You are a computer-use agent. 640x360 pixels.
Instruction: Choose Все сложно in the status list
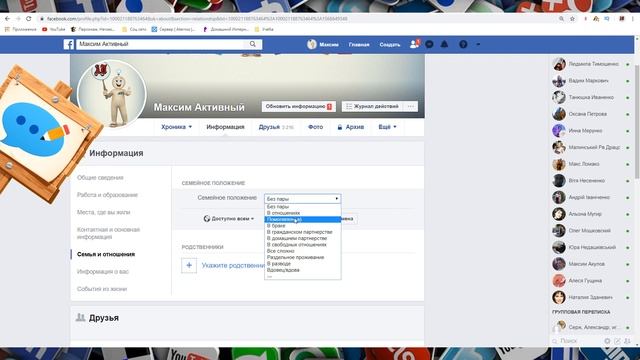pyautogui.click(x=302, y=251)
